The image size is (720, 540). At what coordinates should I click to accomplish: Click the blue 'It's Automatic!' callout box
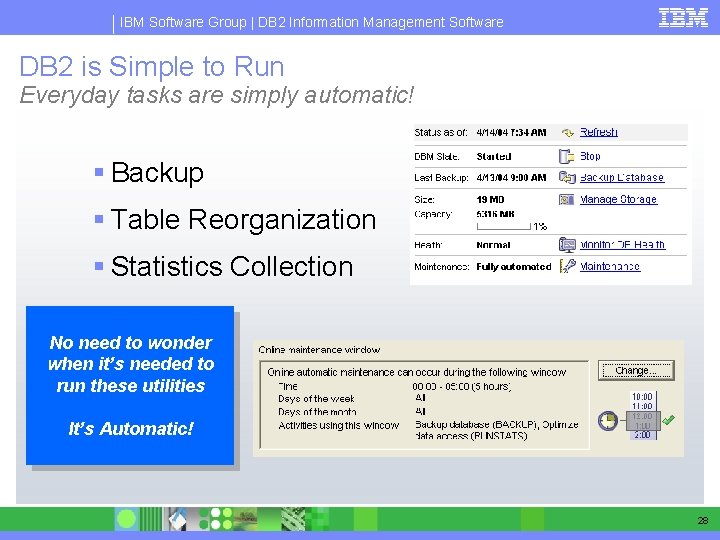(x=130, y=385)
